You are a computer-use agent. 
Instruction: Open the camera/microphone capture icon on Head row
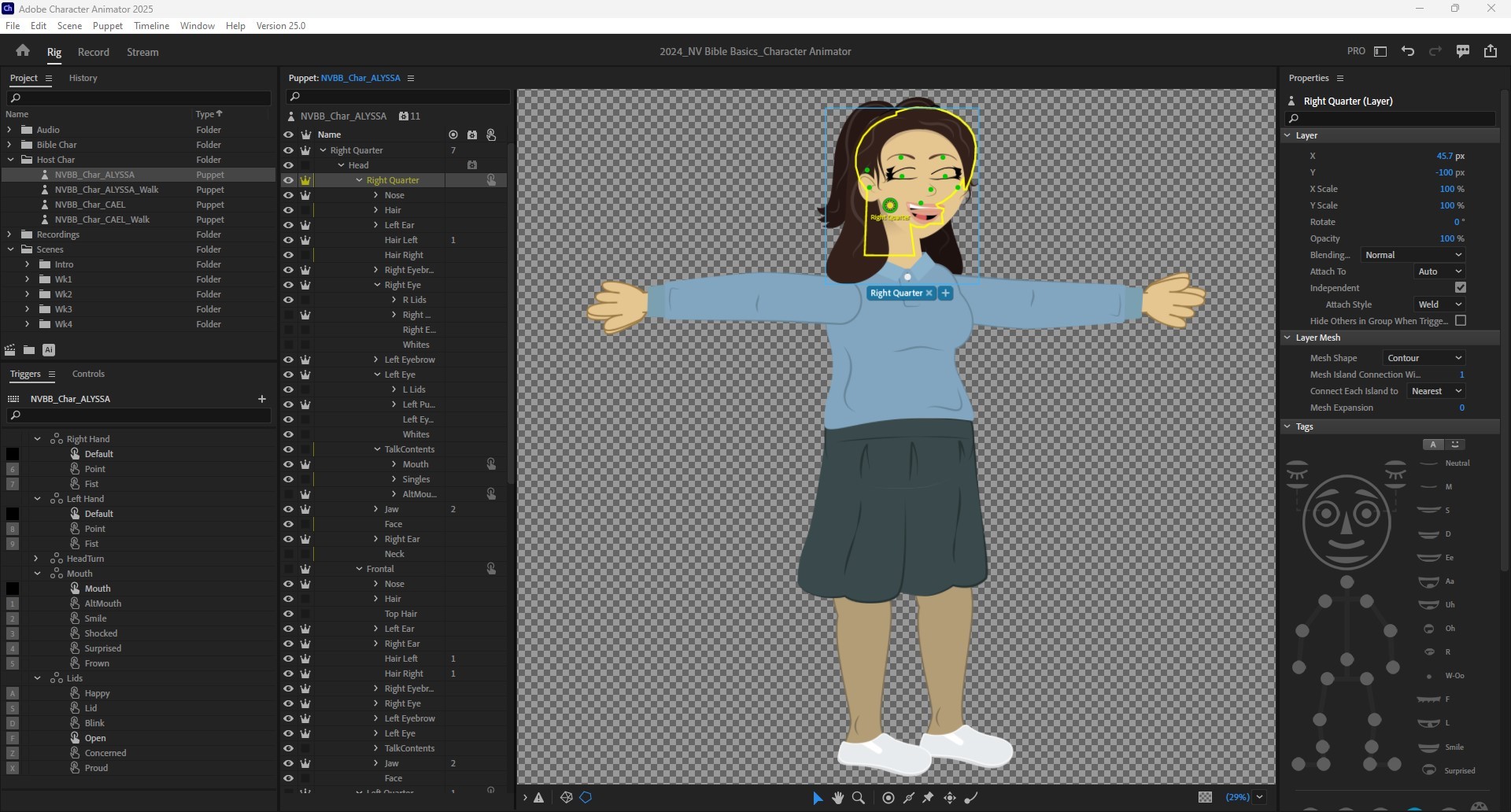[472, 164]
